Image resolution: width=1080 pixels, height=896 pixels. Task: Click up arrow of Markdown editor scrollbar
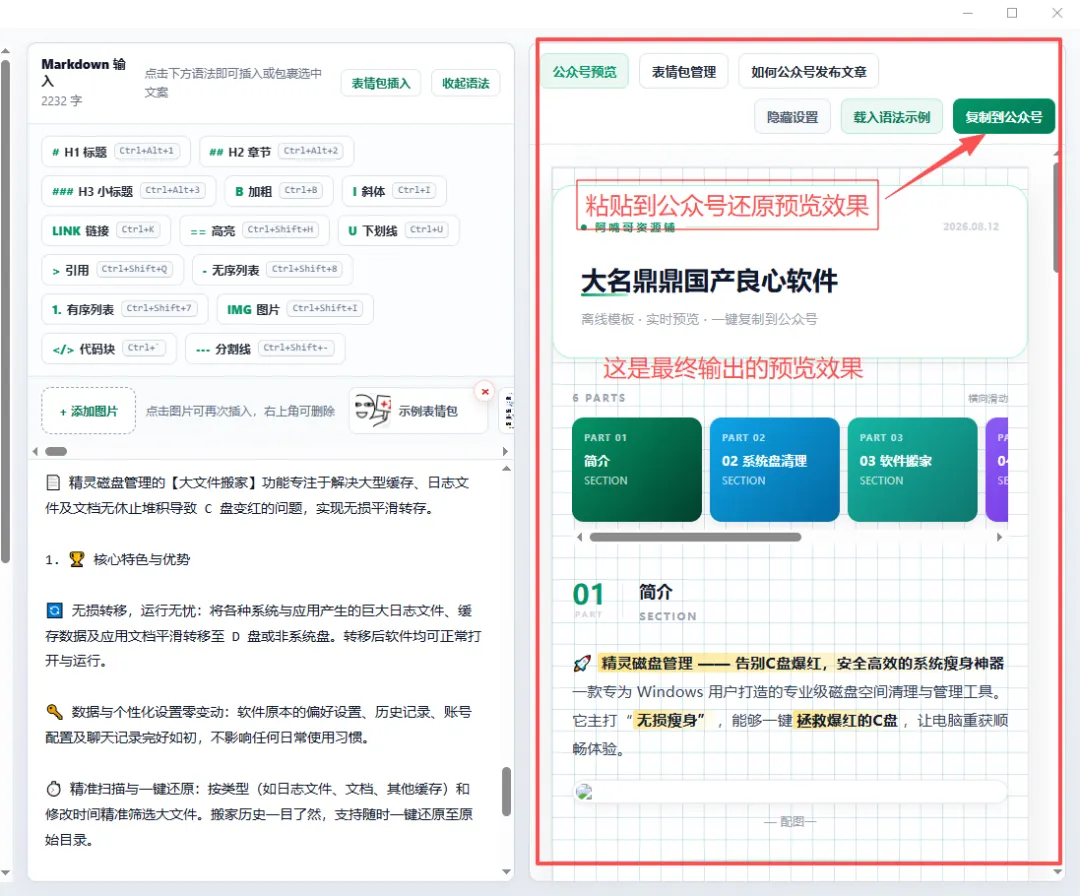pyautogui.click(x=506, y=469)
